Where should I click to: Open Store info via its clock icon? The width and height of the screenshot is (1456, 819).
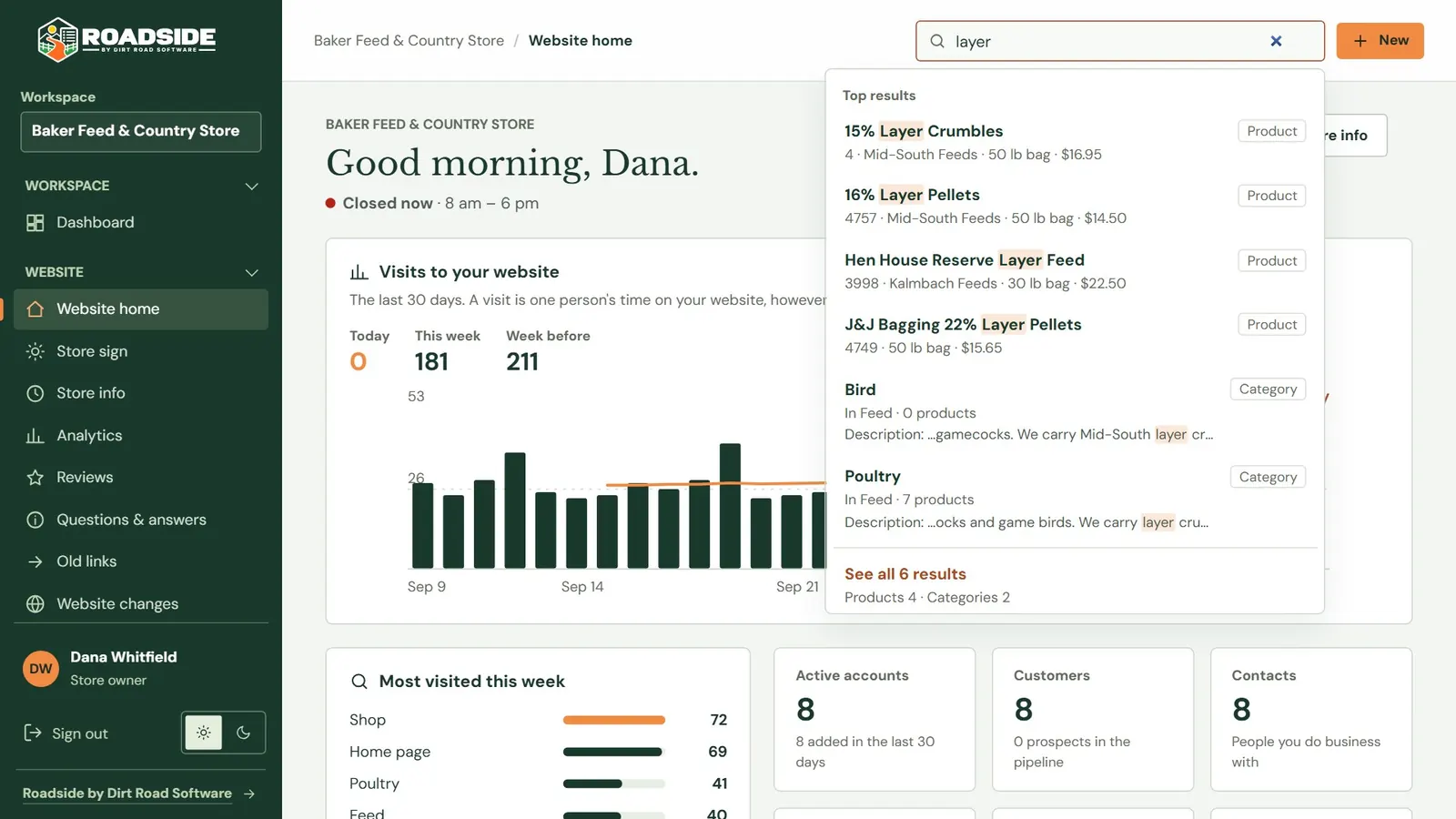click(35, 393)
